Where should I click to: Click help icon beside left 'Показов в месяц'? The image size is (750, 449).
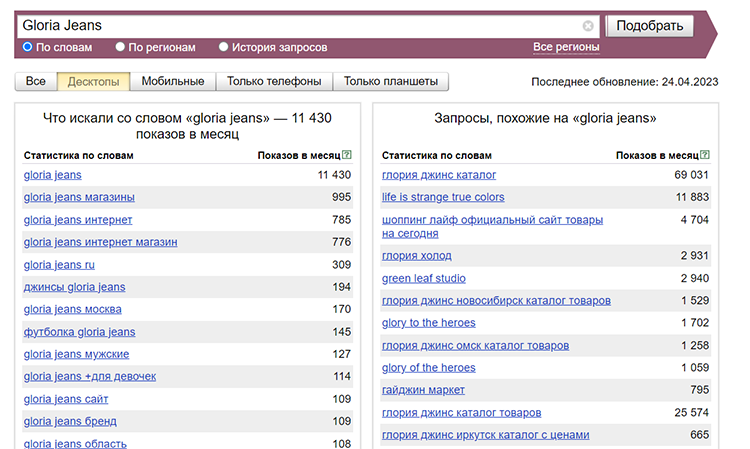point(347,155)
